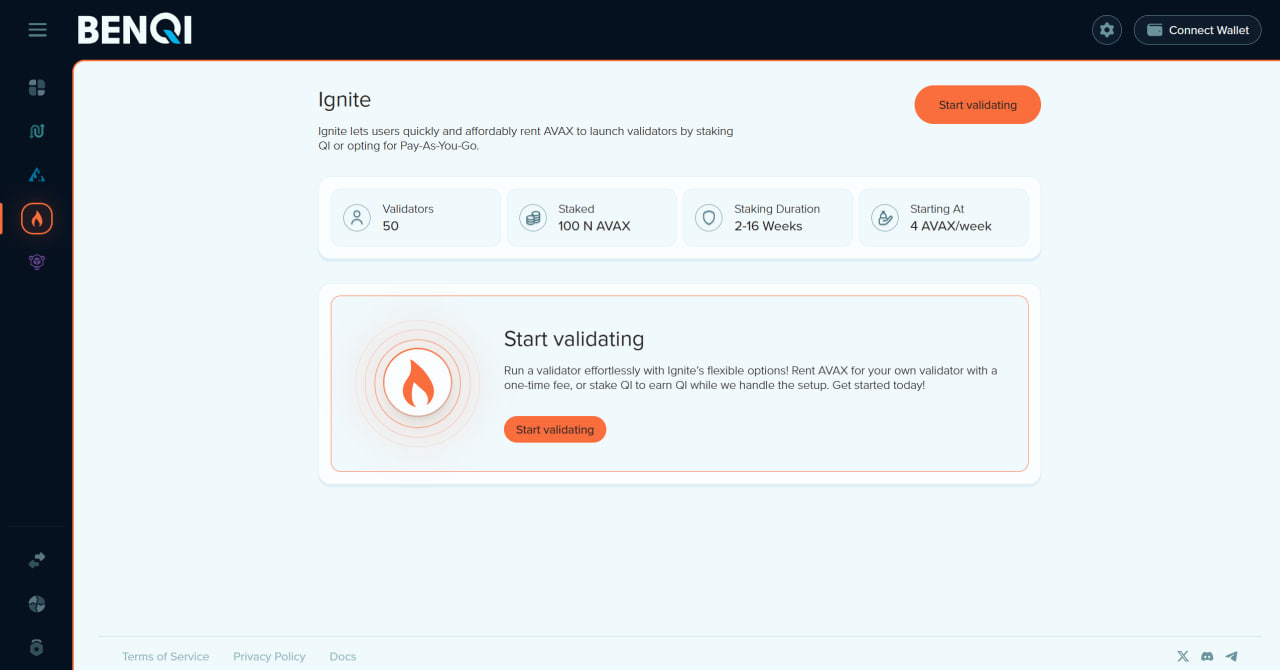Click the Connect Wallet button
Screen dimensions: 1280x670
click(1198, 30)
